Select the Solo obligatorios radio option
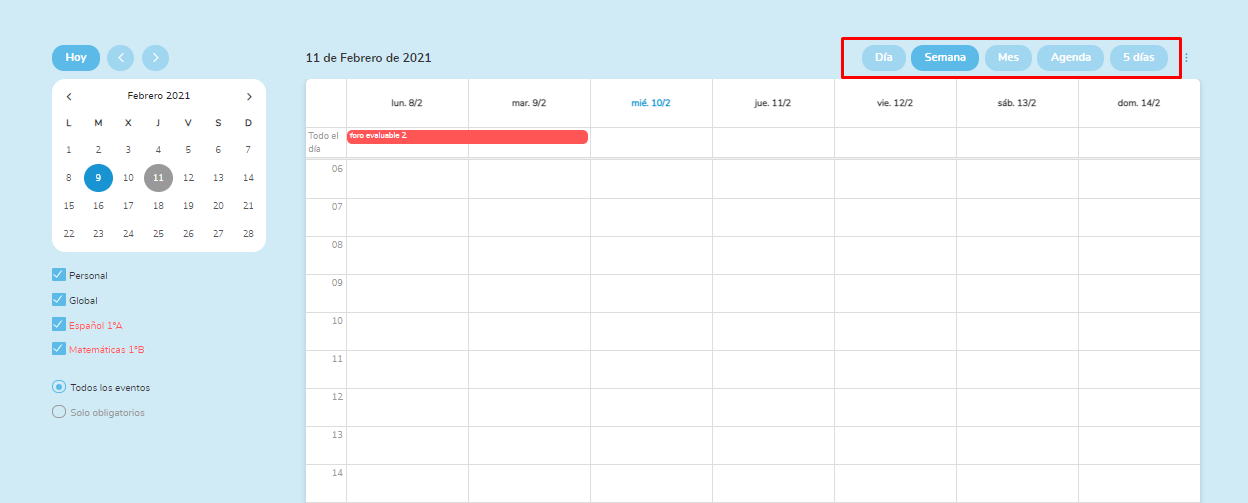1248x503 pixels. [59, 412]
